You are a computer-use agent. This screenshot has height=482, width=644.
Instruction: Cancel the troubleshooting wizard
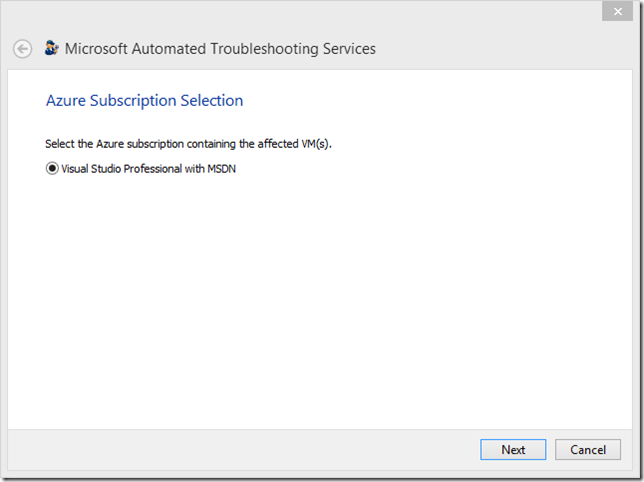(588, 450)
